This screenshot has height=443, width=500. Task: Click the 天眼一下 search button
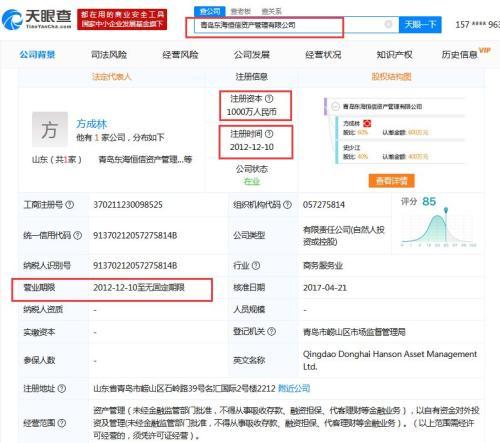tap(420, 24)
